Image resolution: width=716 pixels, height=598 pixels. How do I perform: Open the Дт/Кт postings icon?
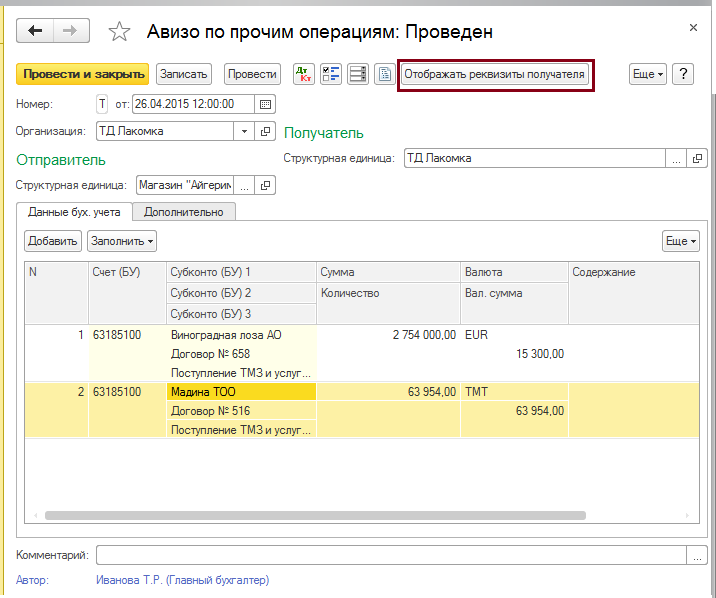pos(304,74)
